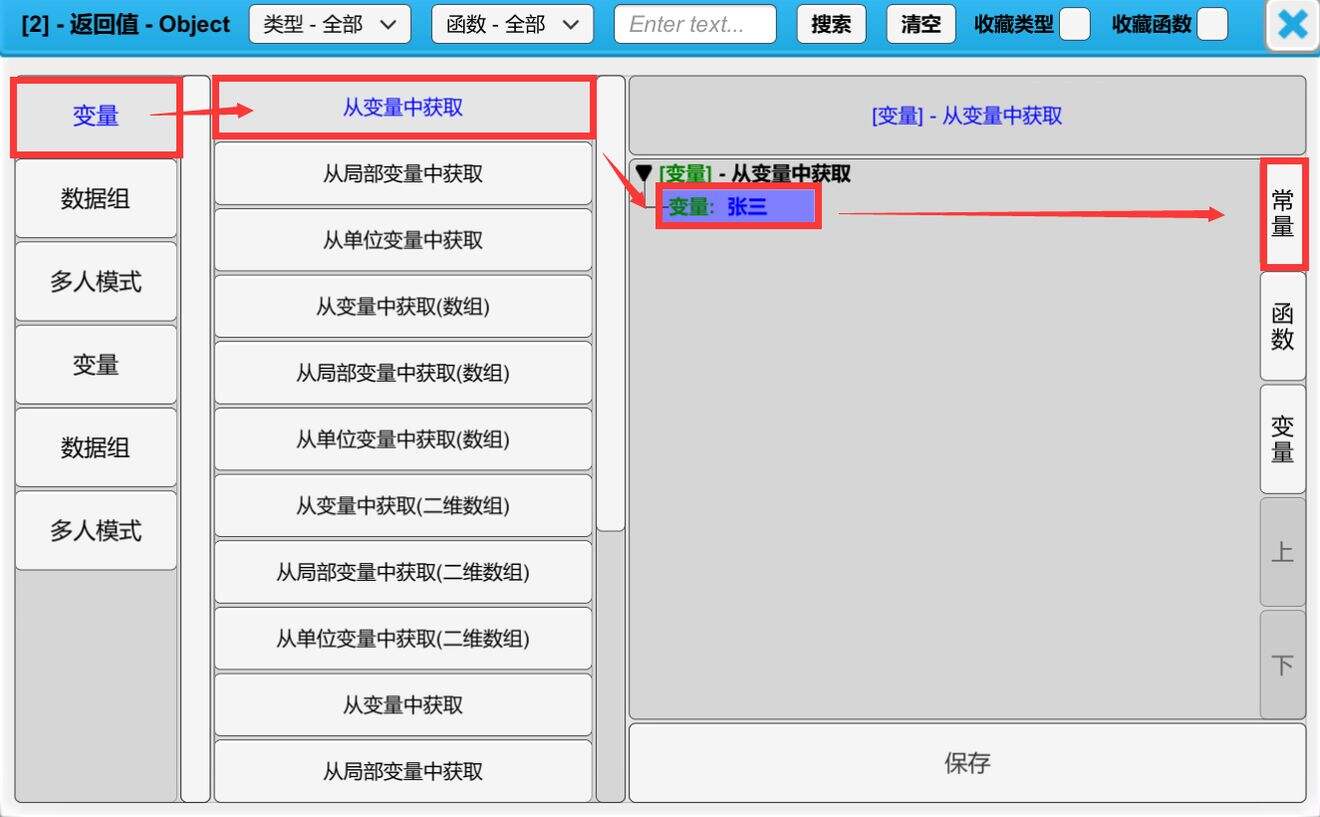Click the 上 move-up button
The height and width of the screenshot is (817, 1320).
(1283, 552)
